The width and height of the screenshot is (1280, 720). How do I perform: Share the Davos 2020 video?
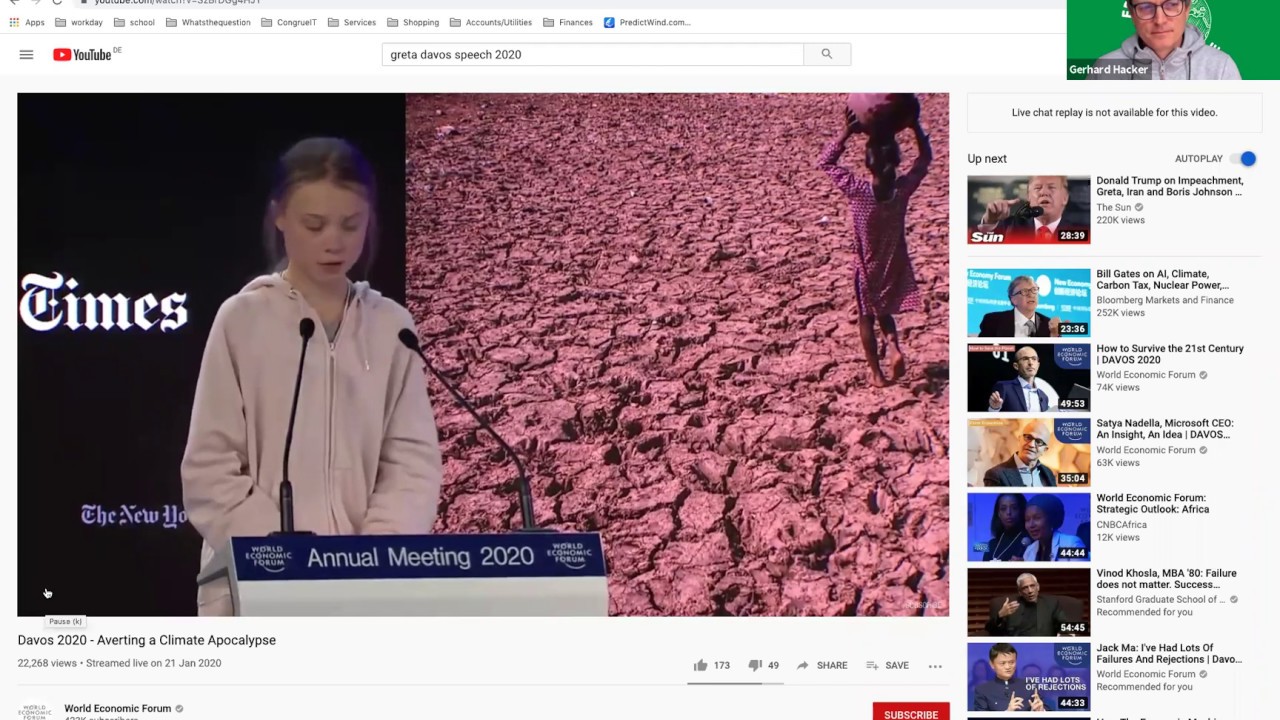click(821, 665)
